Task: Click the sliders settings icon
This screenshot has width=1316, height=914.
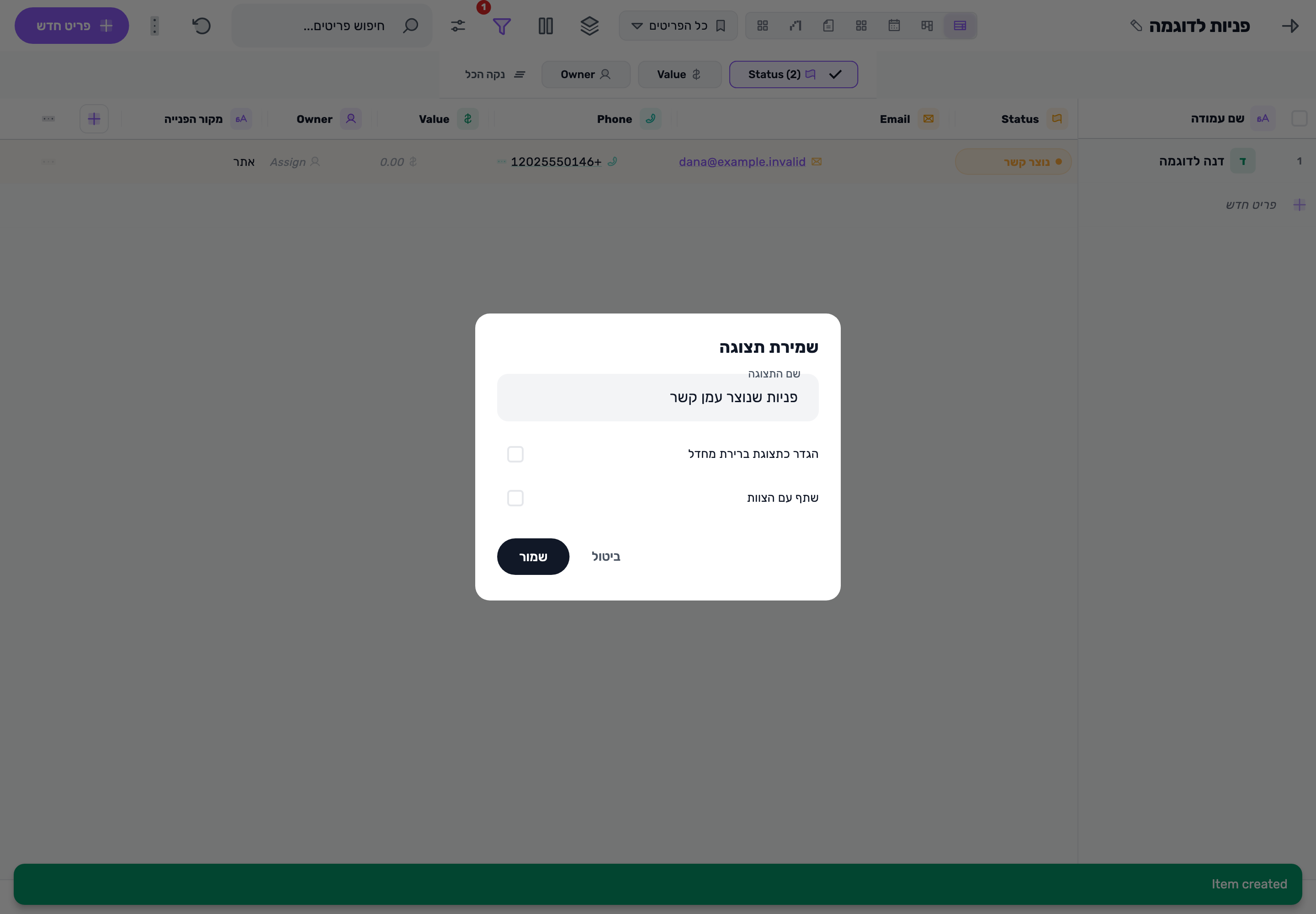Action: click(x=457, y=26)
